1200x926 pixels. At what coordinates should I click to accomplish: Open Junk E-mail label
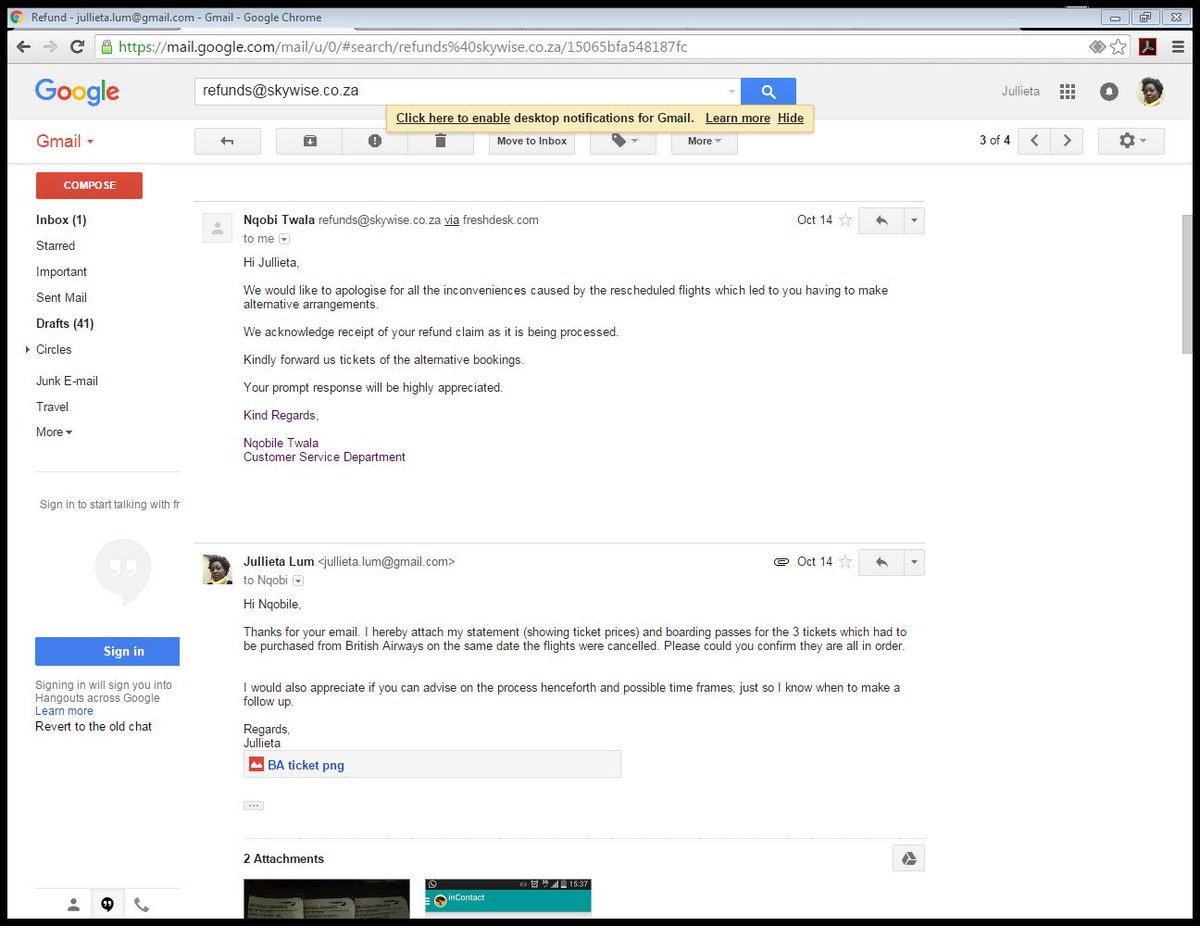(x=67, y=381)
